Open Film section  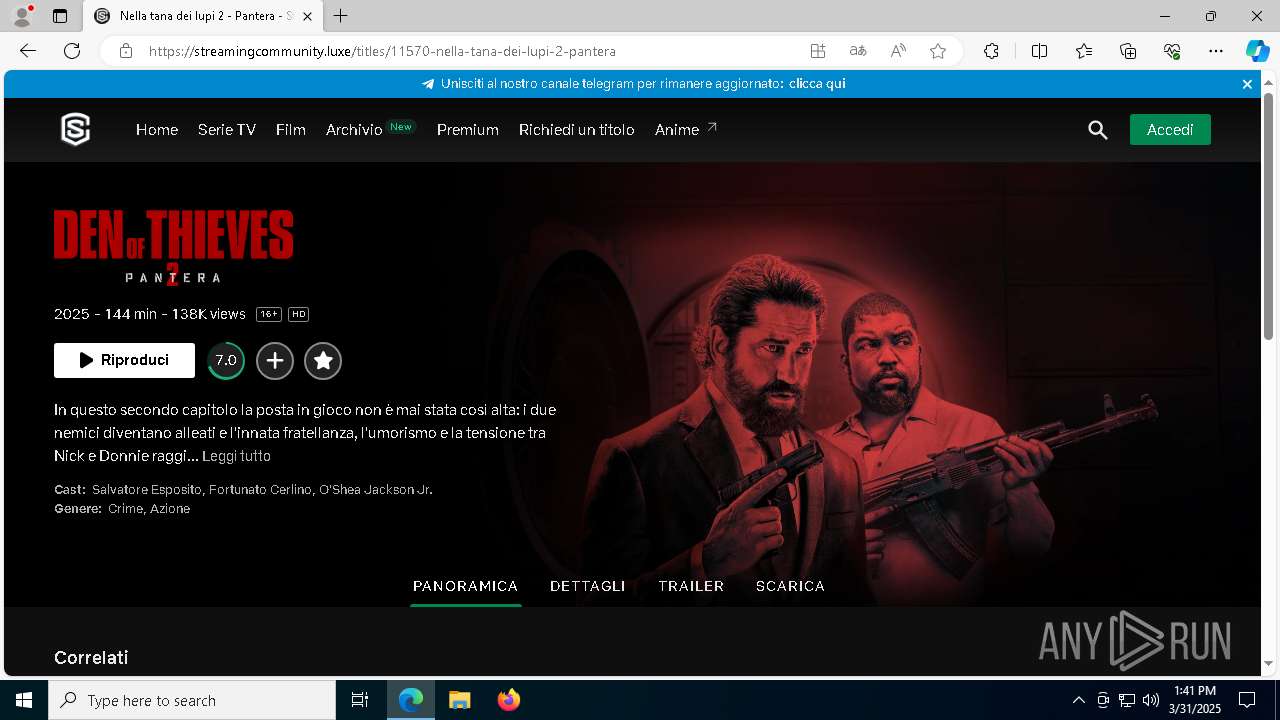[291, 130]
